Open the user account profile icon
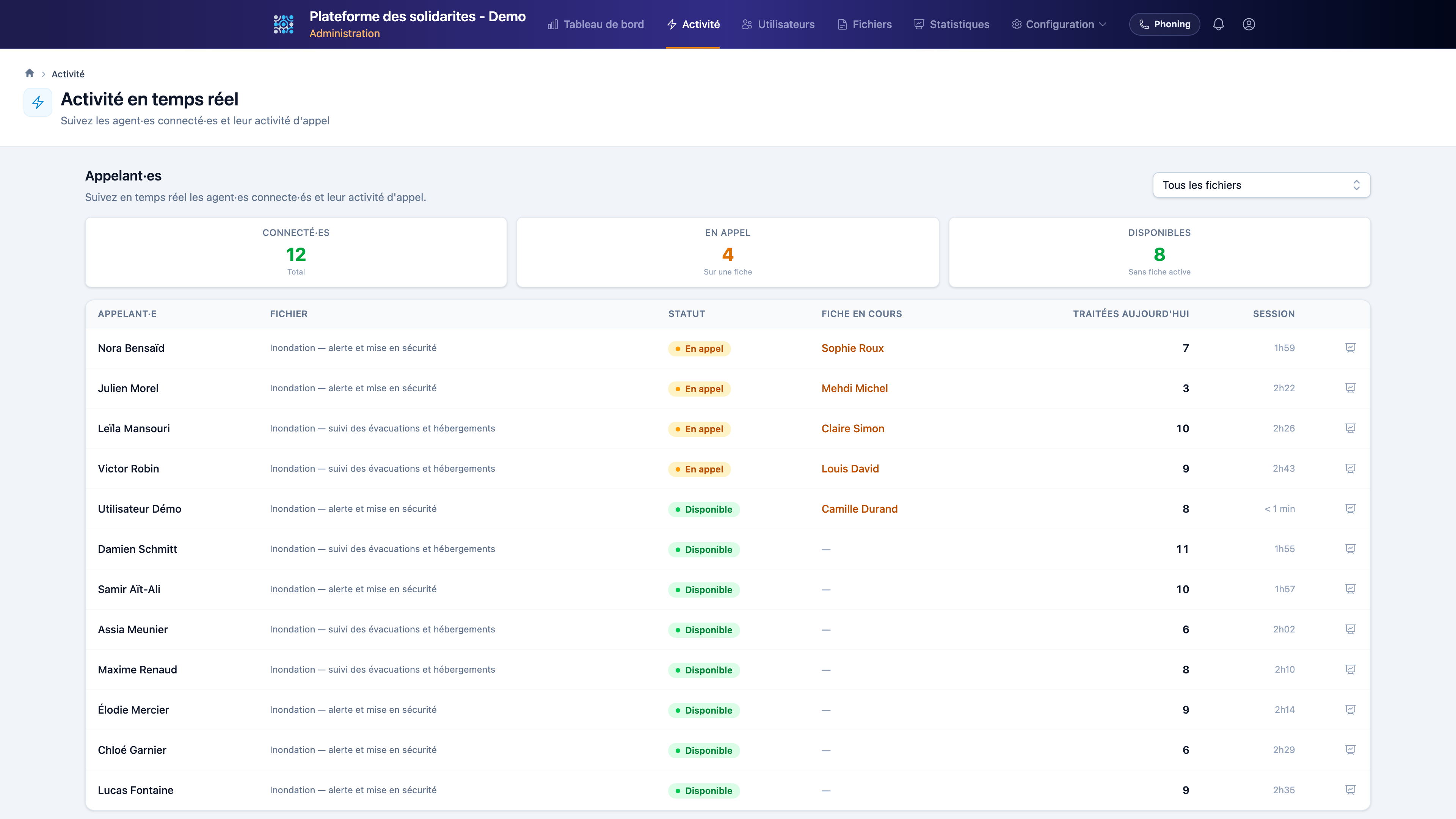Viewport: 1456px width, 819px height. pos(1249,24)
